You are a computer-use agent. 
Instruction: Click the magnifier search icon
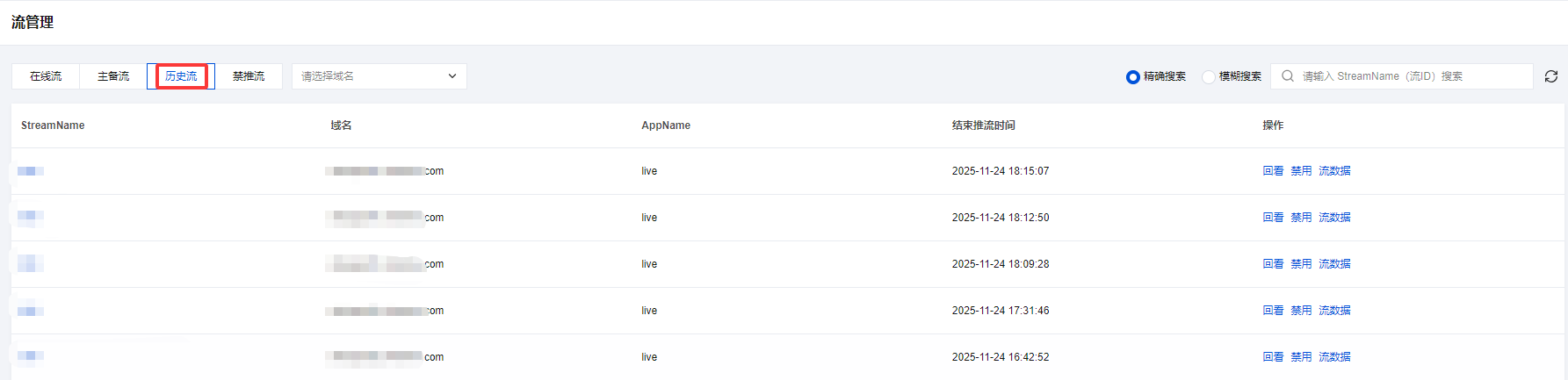tap(1288, 76)
